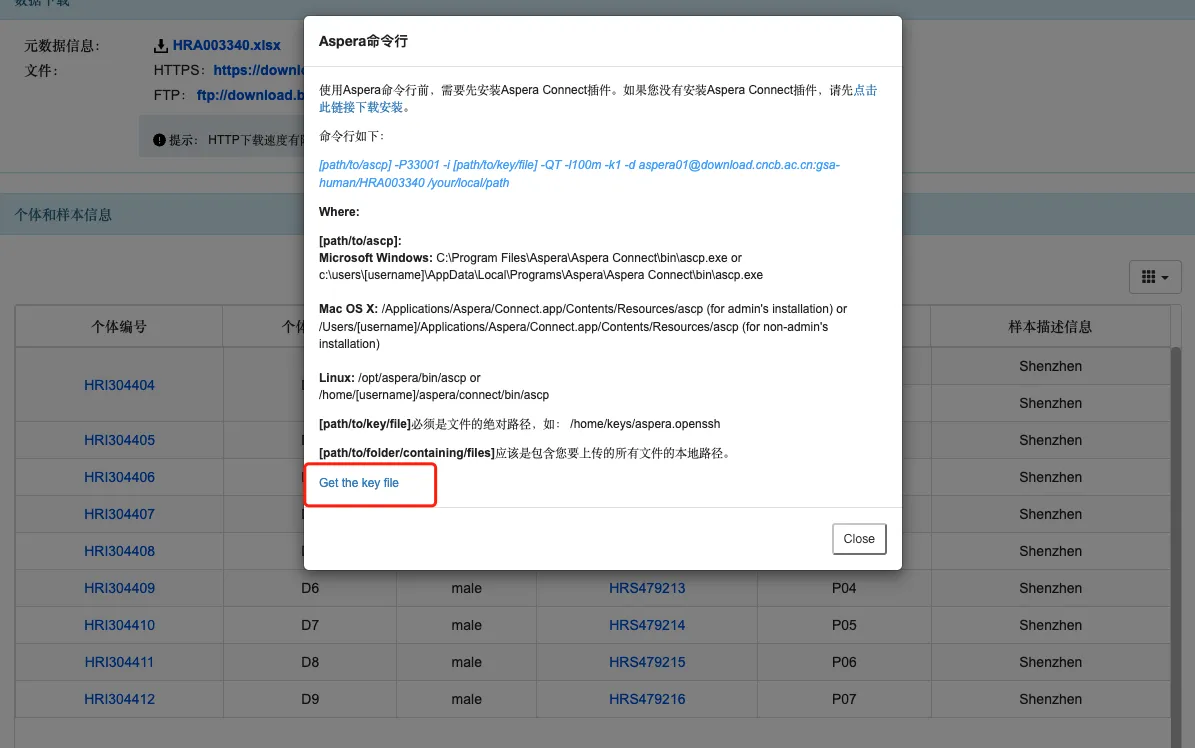Click the 个体和样本信息 section heading
1195x748 pixels.
(63, 215)
